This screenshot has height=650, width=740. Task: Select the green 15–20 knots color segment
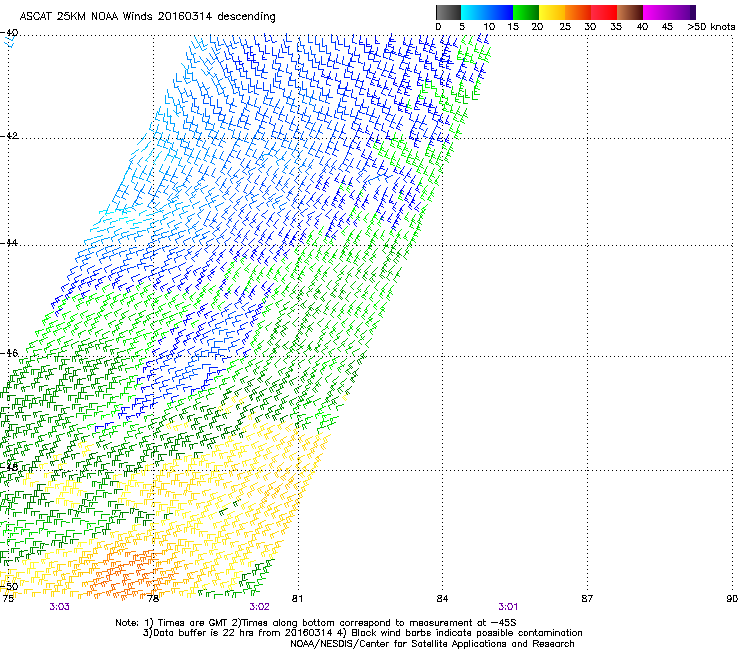526,12
